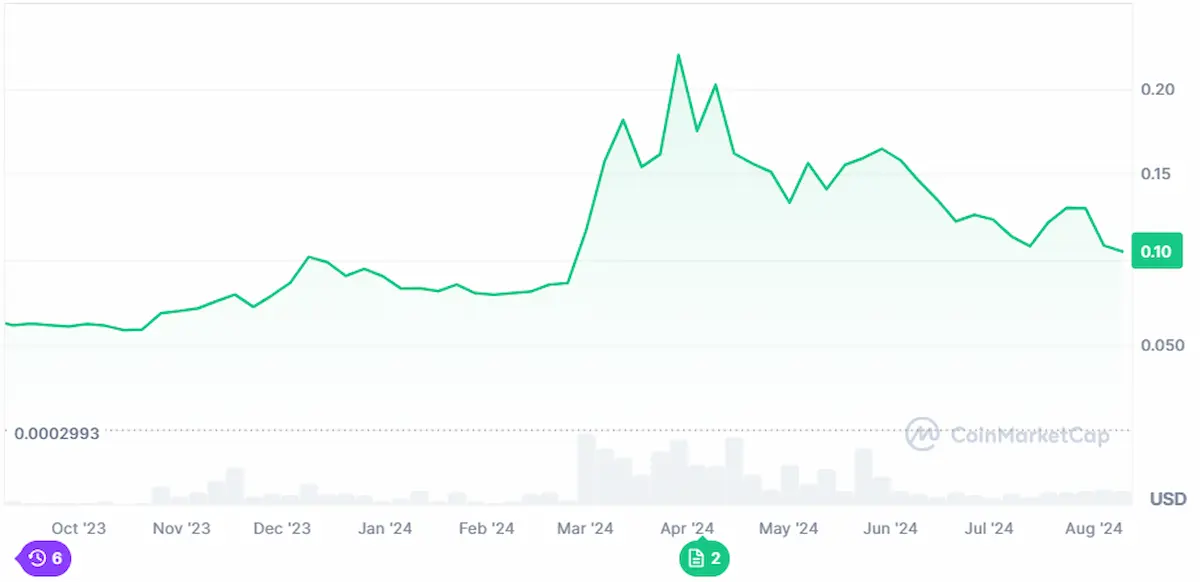Select Oct '23 on the time axis
Screen dimensions: 1200x582
(x=79, y=528)
